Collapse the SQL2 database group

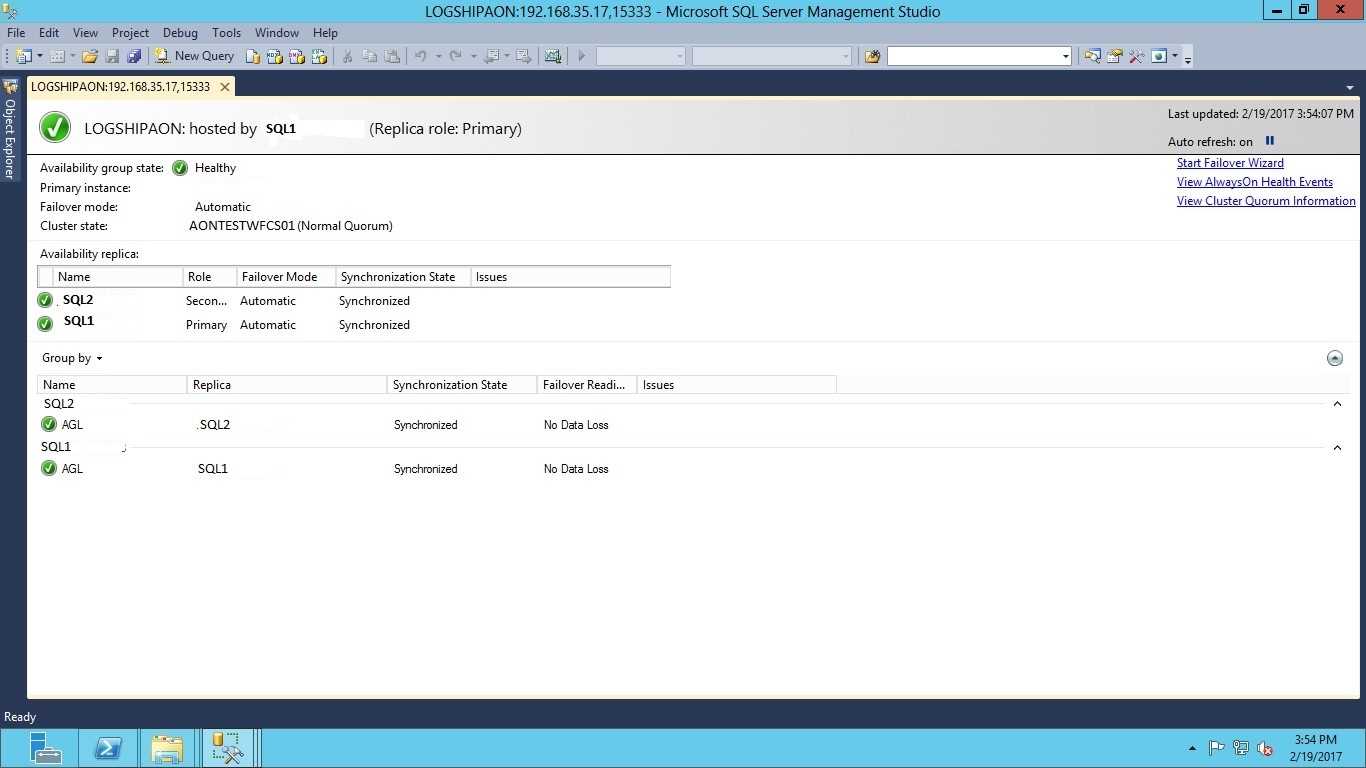1337,404
